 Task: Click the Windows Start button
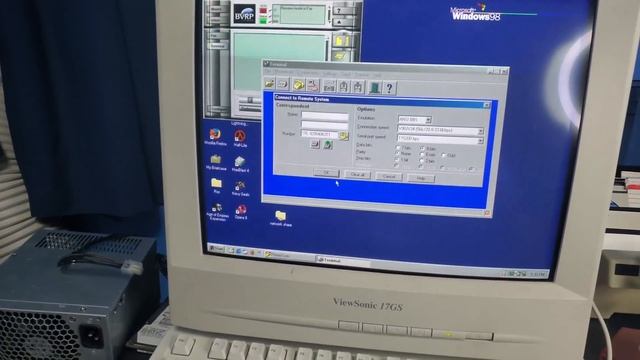217,249
